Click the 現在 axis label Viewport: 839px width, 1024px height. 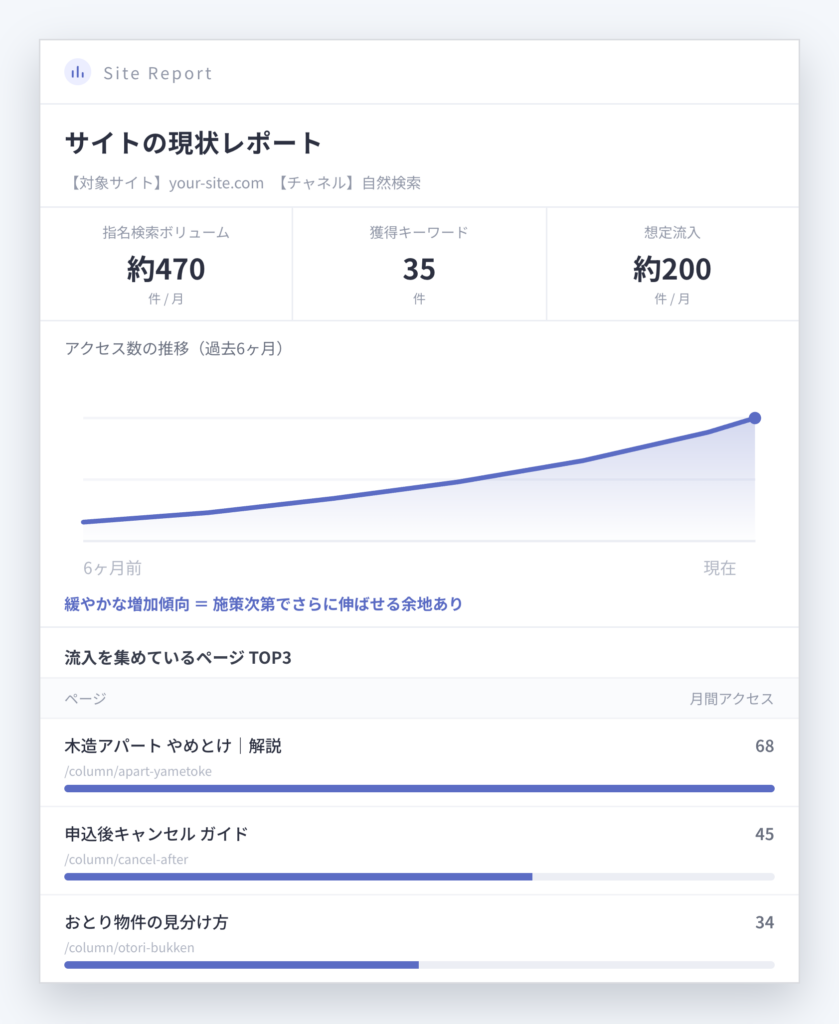720,568
